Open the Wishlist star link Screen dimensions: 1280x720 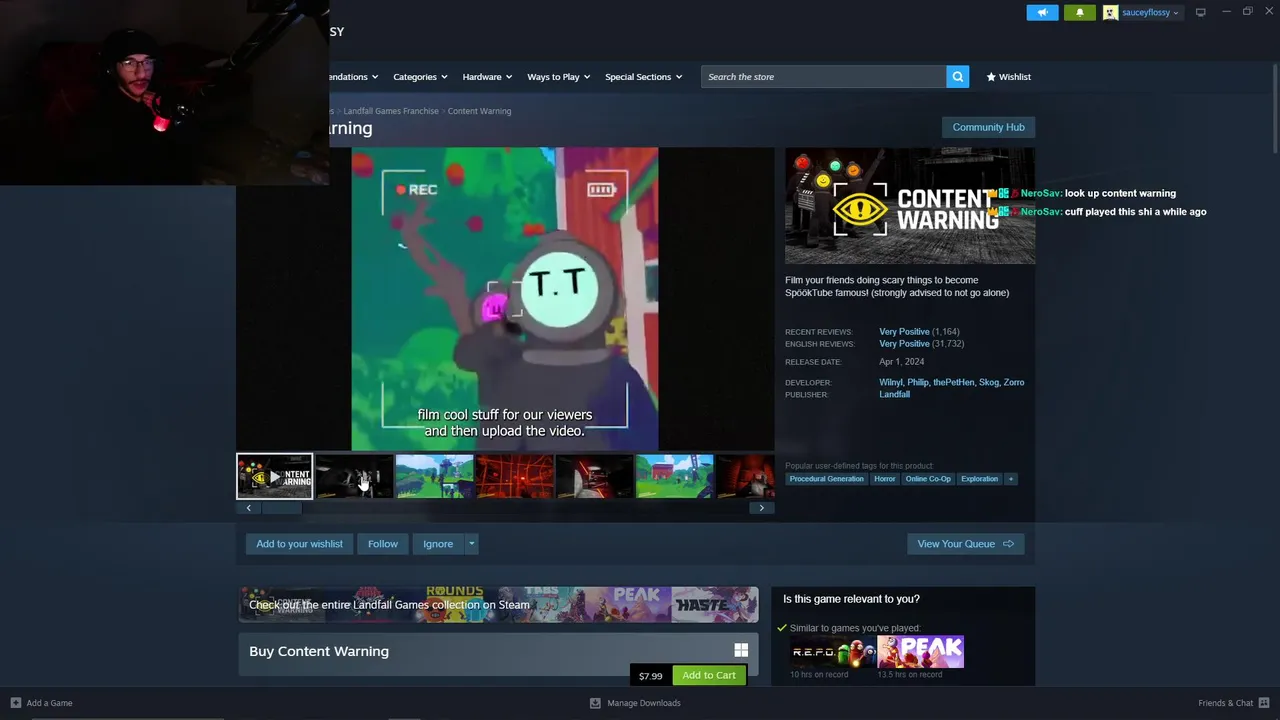(x=1008, y=77)
